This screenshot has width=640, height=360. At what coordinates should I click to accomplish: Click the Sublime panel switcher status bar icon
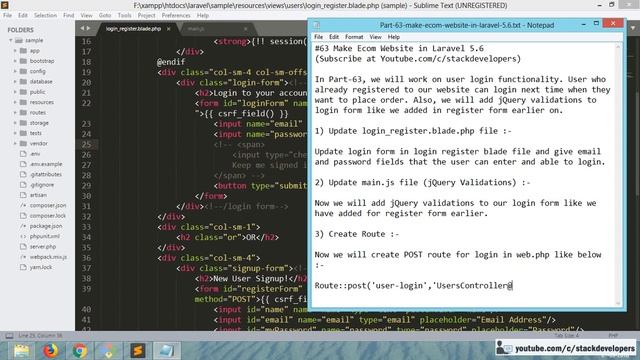[x=9, y=336]
